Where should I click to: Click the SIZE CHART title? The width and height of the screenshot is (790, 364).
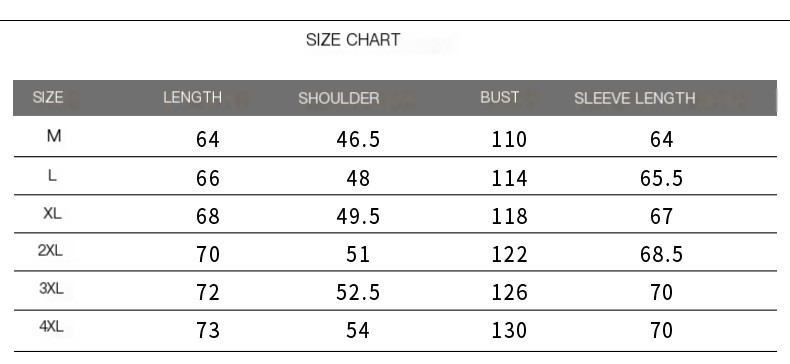pyautogui.click(x=353, y=40)
